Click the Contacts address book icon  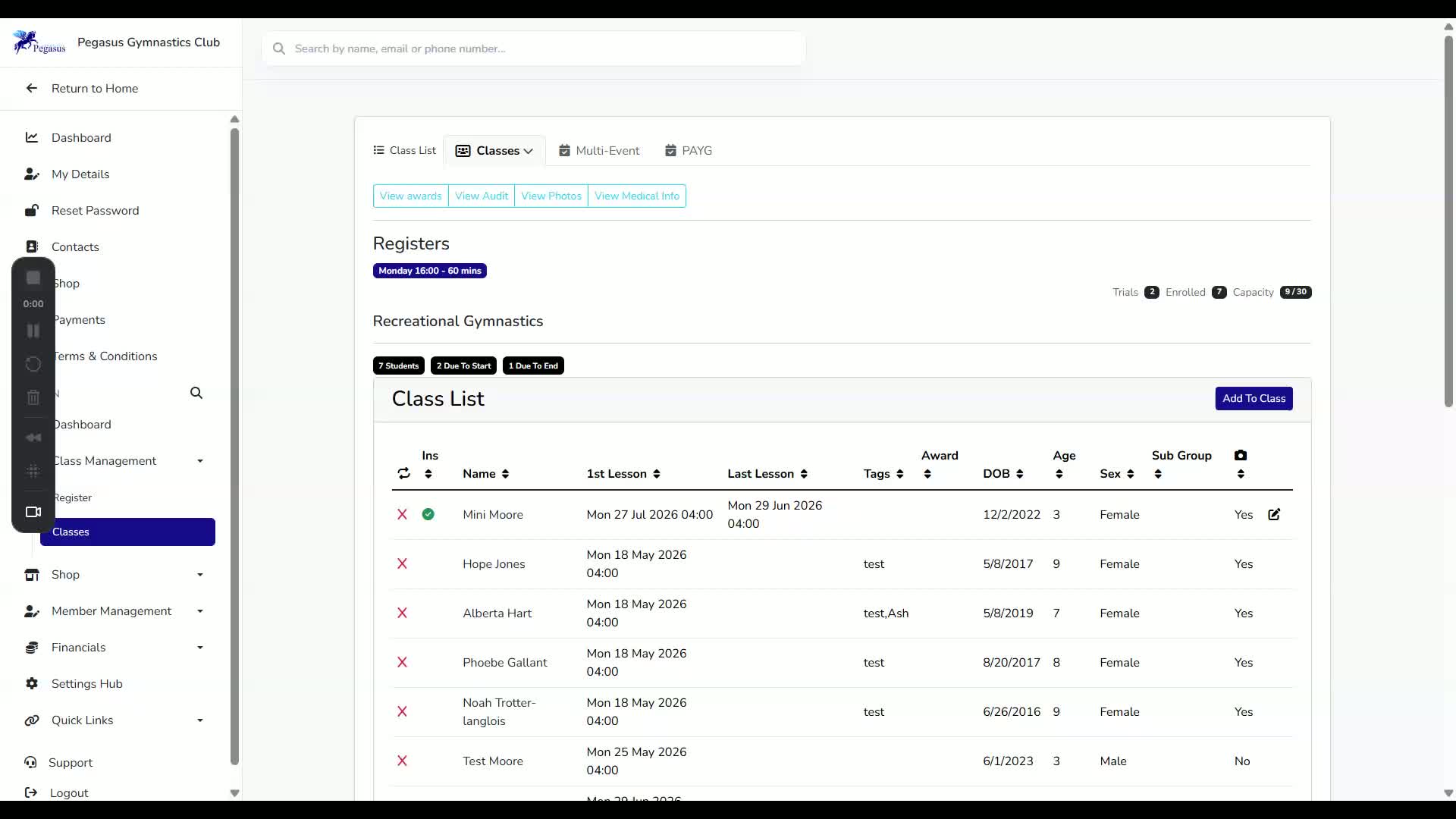tap(32, 246)
